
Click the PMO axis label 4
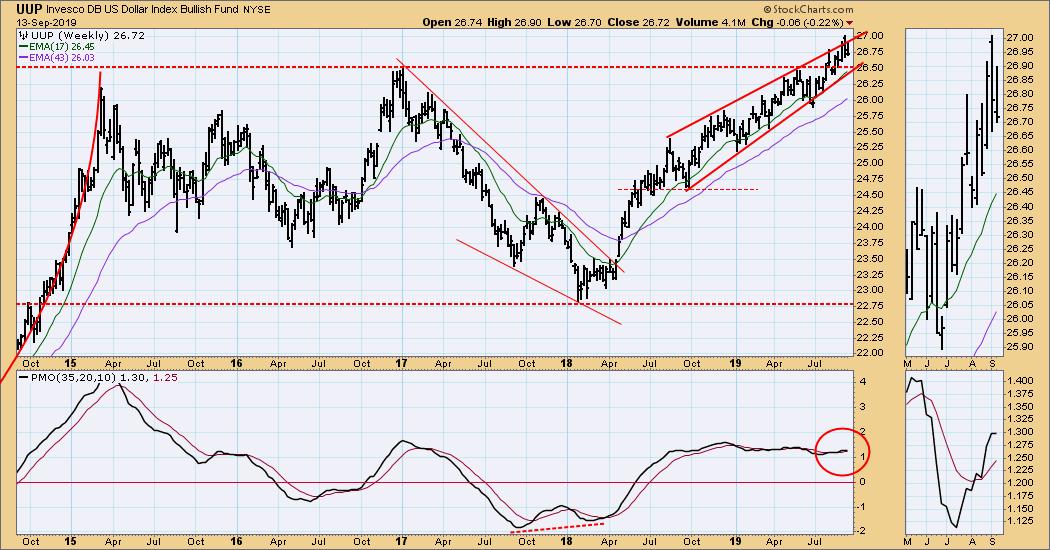(862, 382)
